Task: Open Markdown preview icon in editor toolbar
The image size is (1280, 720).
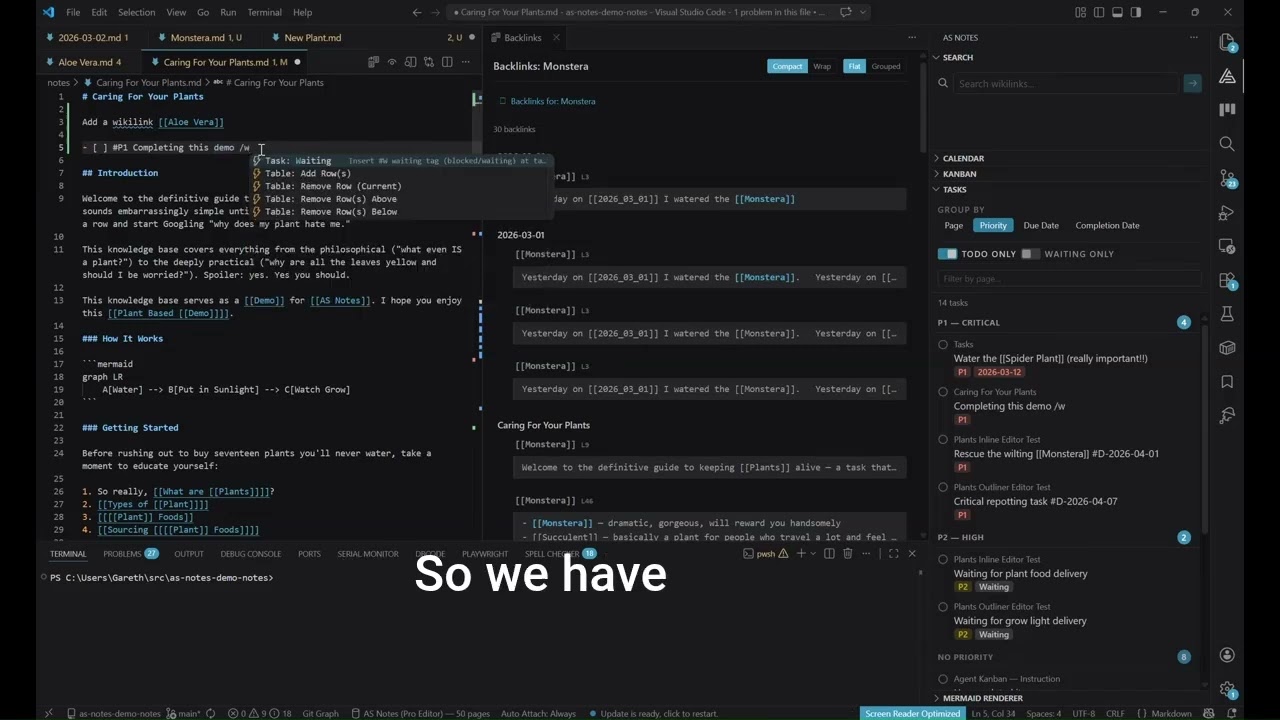Action: pyautogui.click(x=411, y=62)
